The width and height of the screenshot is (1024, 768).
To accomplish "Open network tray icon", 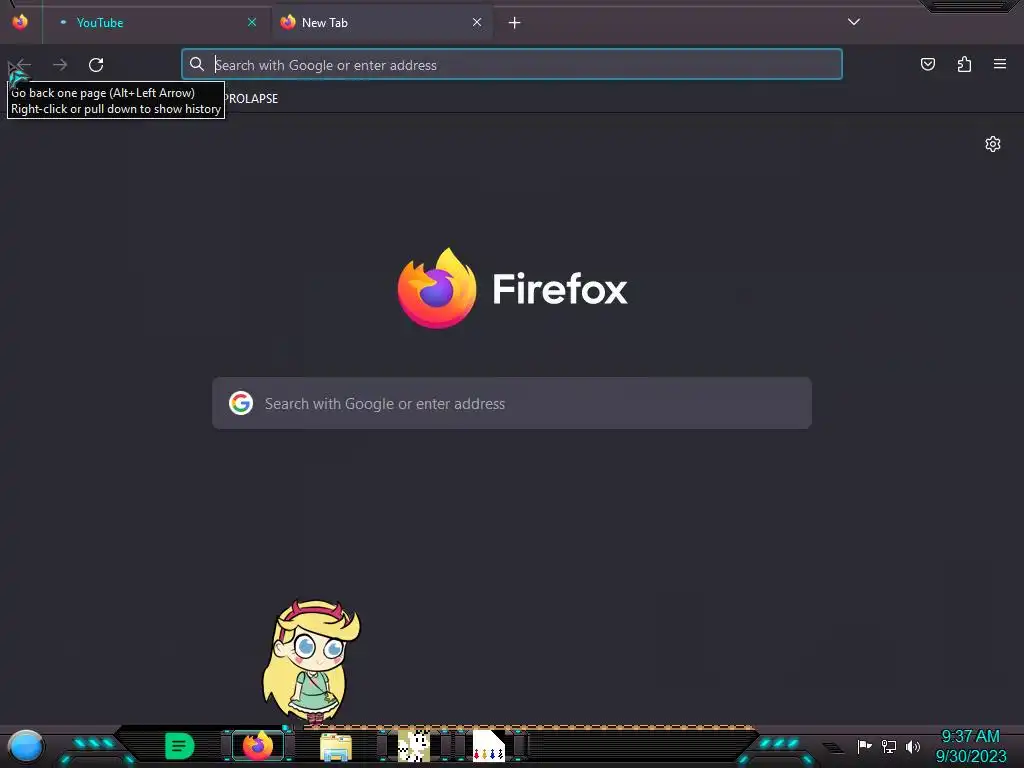I will click(x=889, y=746).
